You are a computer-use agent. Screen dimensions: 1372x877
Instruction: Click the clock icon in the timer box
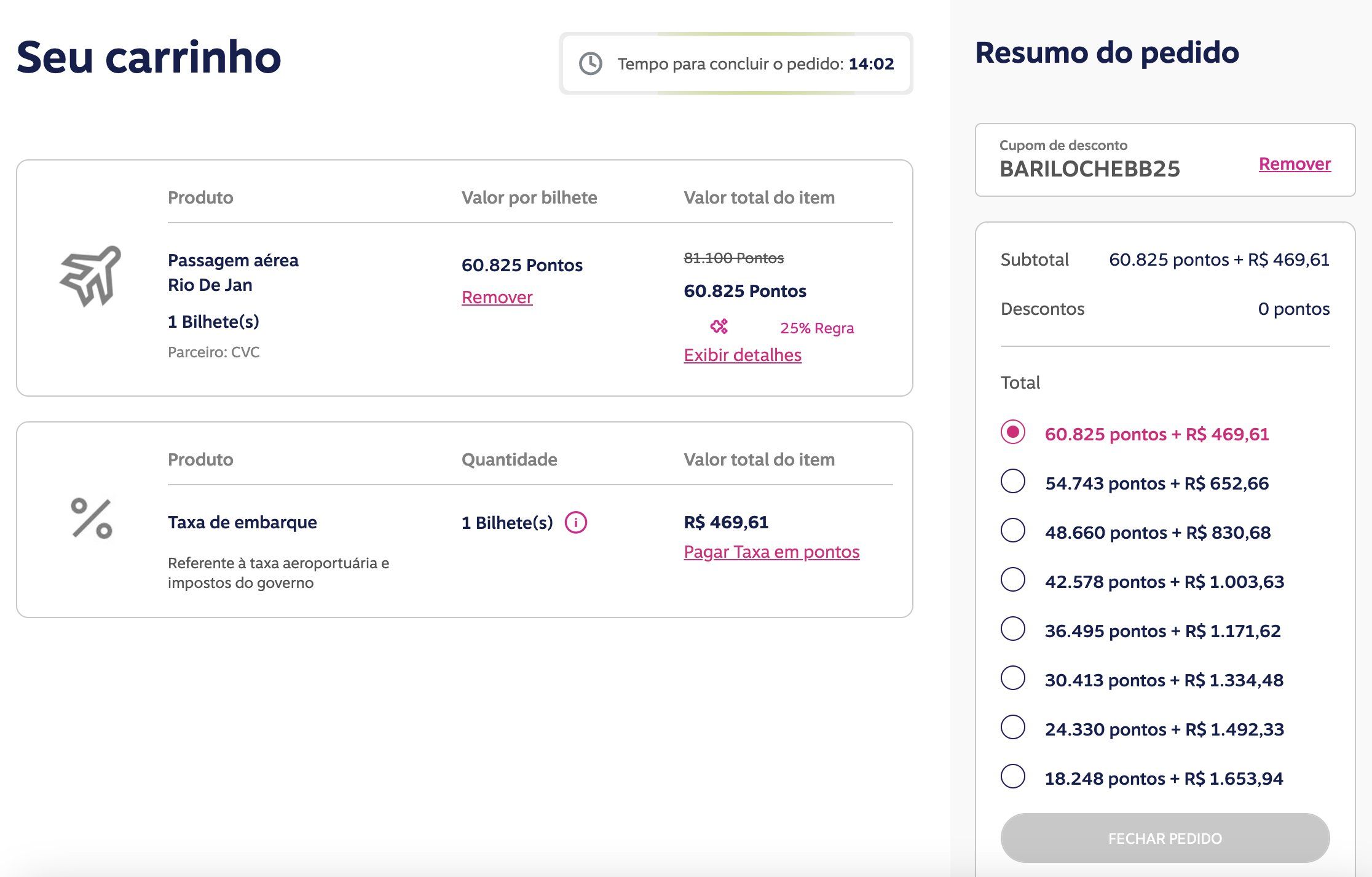point(591,63)
